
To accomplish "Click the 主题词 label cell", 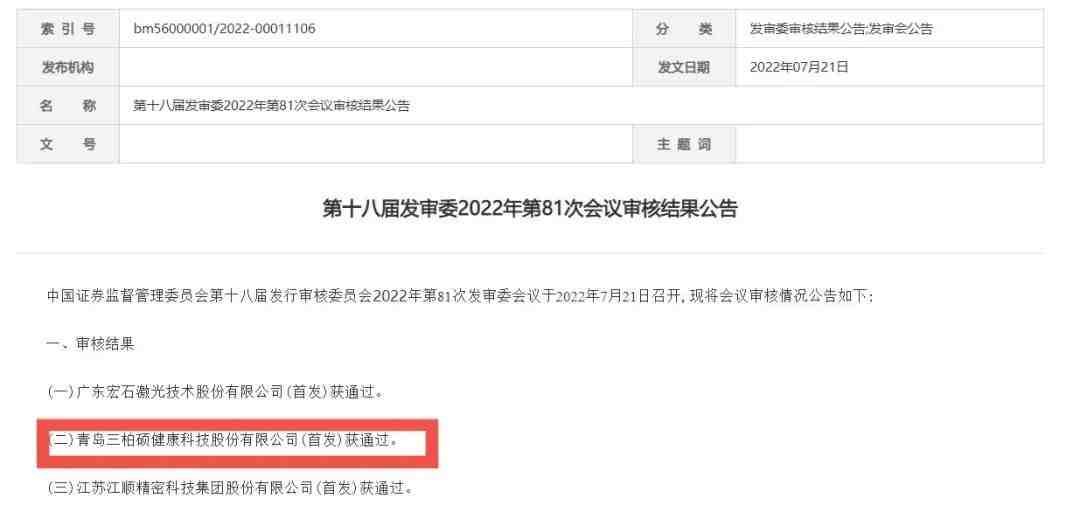I will [684, 145].
